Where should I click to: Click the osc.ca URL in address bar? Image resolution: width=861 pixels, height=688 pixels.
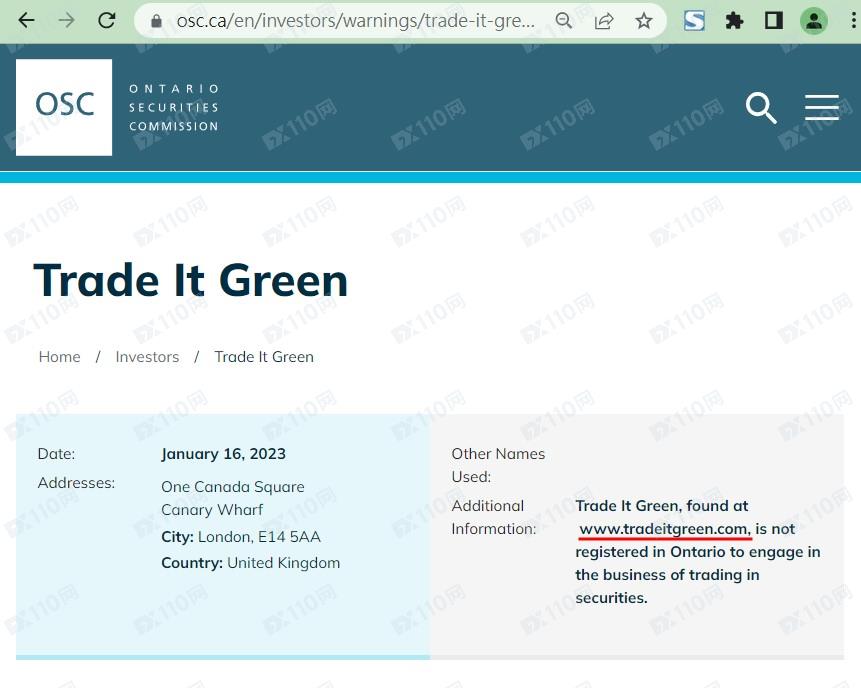[355, 21]
